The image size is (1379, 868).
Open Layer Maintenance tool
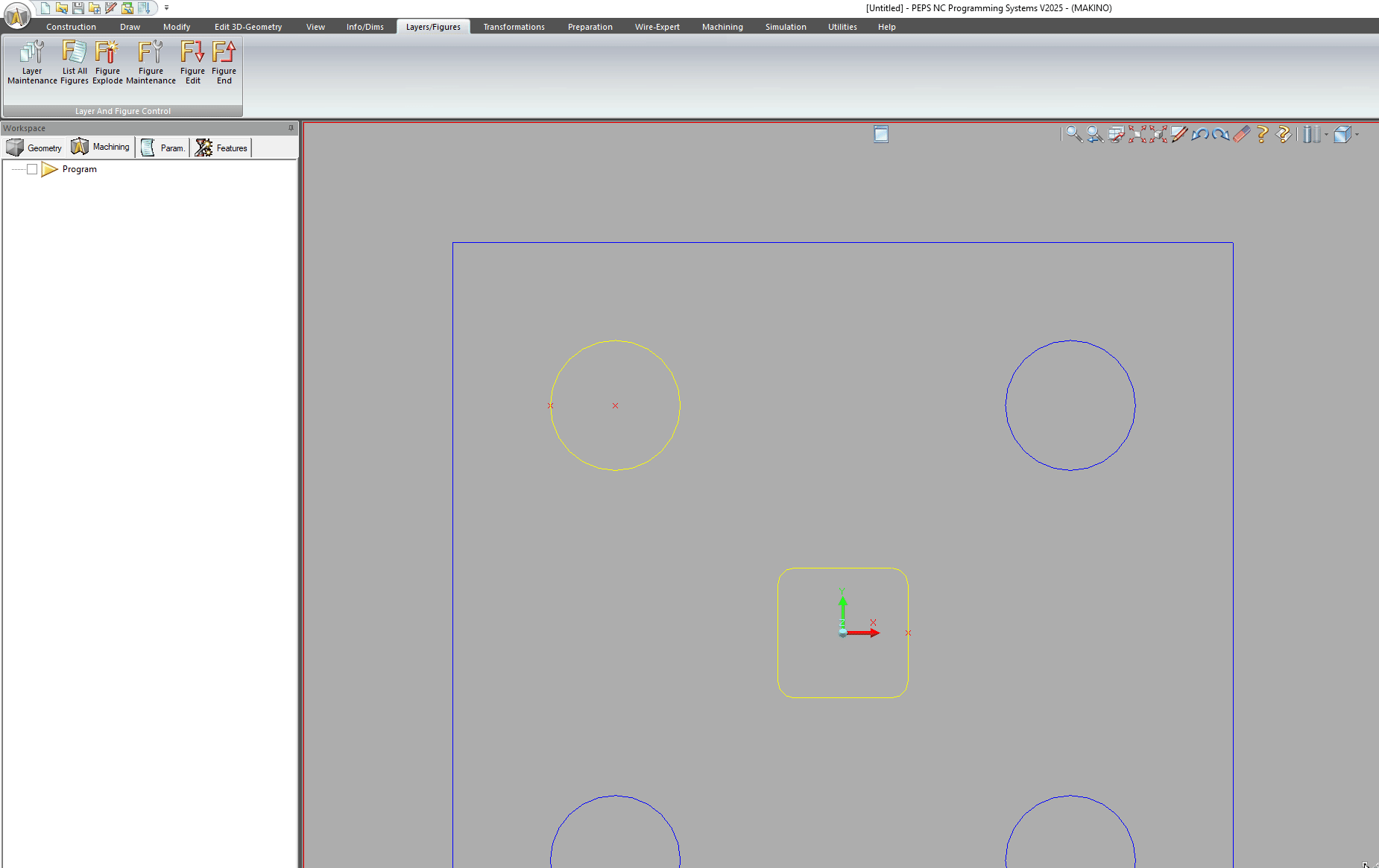(x=32, y=63)
